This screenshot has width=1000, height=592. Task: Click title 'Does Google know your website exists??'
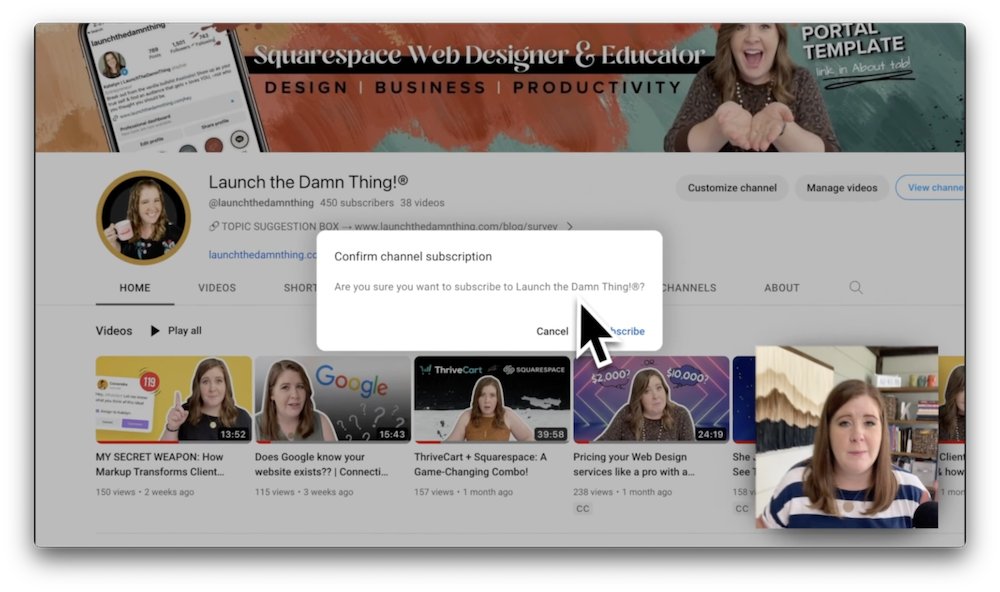[x=321, y=464]
